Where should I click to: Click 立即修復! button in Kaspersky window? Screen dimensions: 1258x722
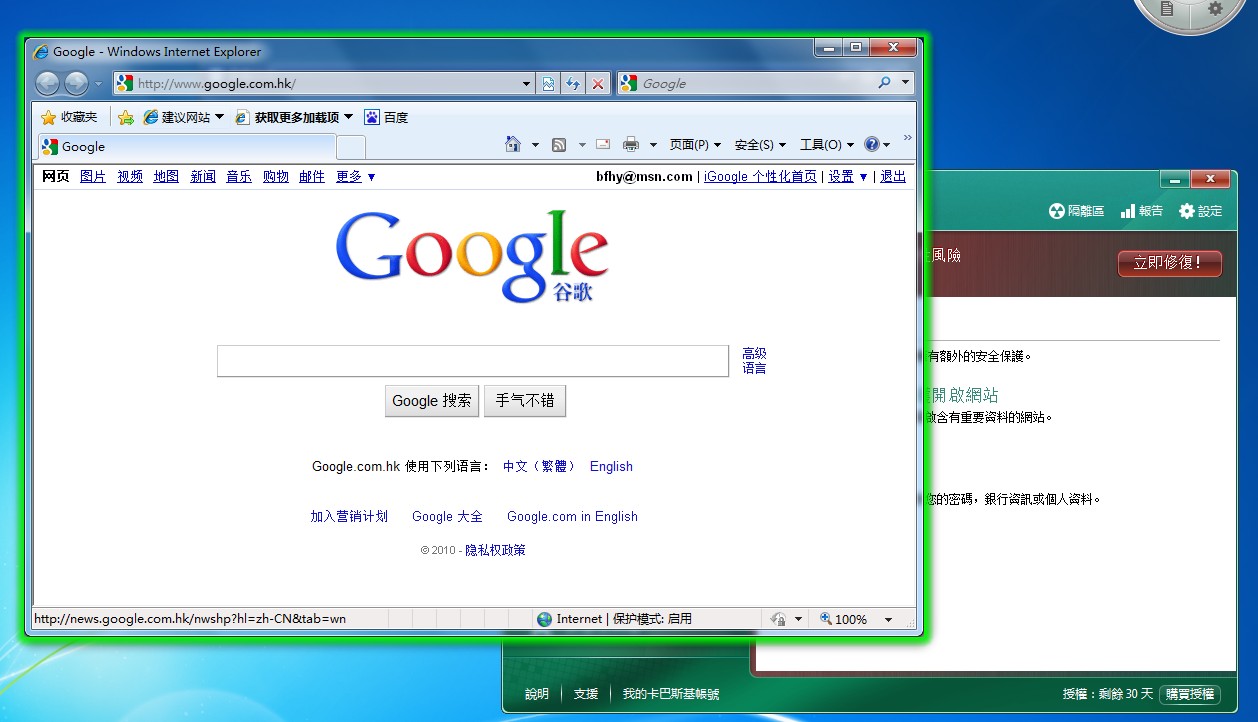1169,264
